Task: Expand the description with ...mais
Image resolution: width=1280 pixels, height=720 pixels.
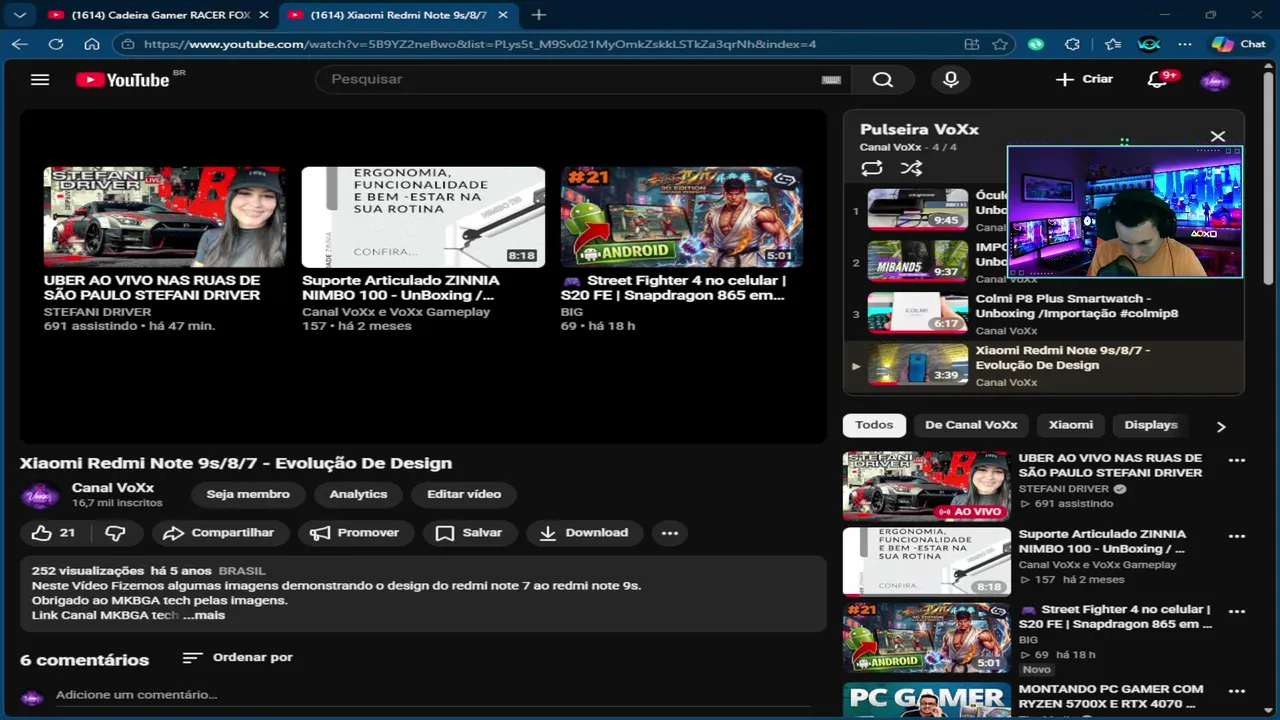Action: (x=204, y=615)
